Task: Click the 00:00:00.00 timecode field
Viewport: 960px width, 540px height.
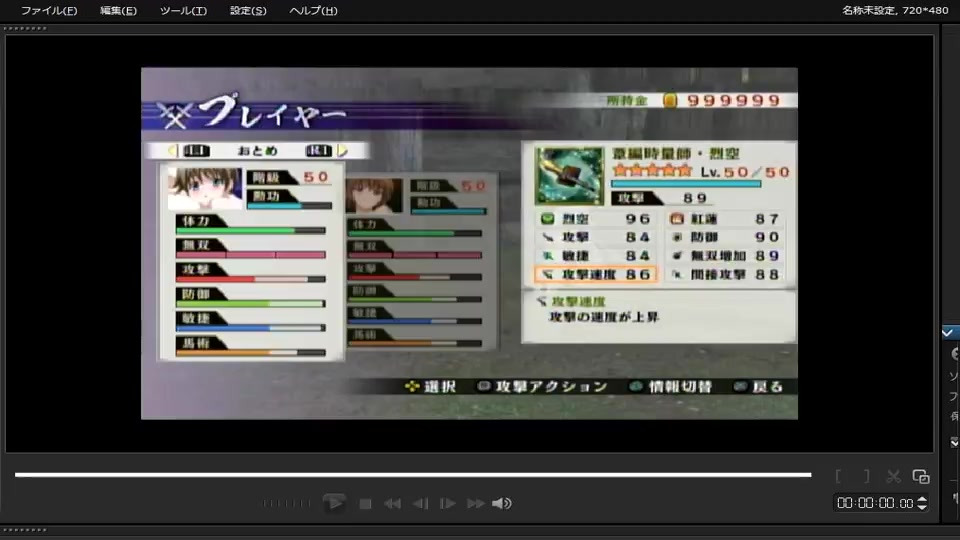Action: (x=876, y=503)
